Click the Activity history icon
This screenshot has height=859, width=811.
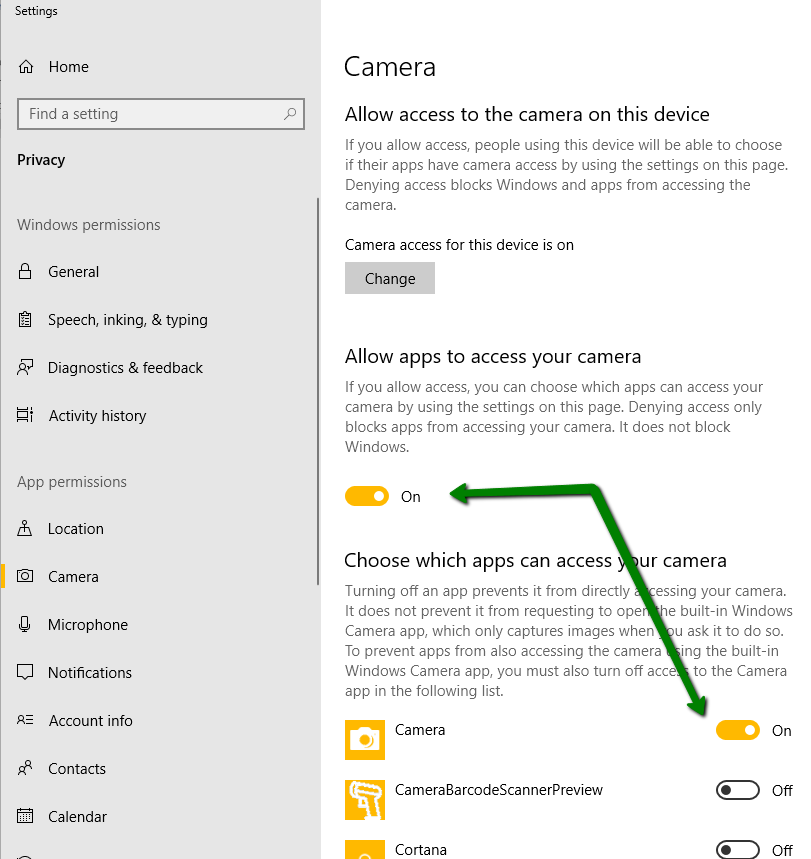[25, 415]
